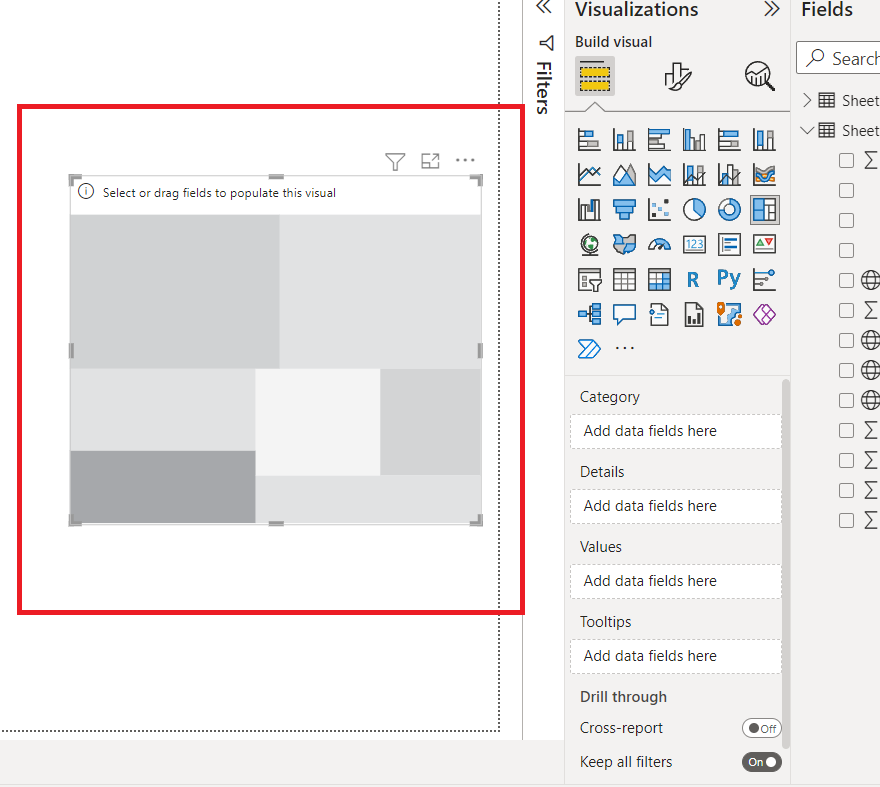Select the Paginated report visual
The height and width of the screenshot is (787, 880).
click(694, 314)
